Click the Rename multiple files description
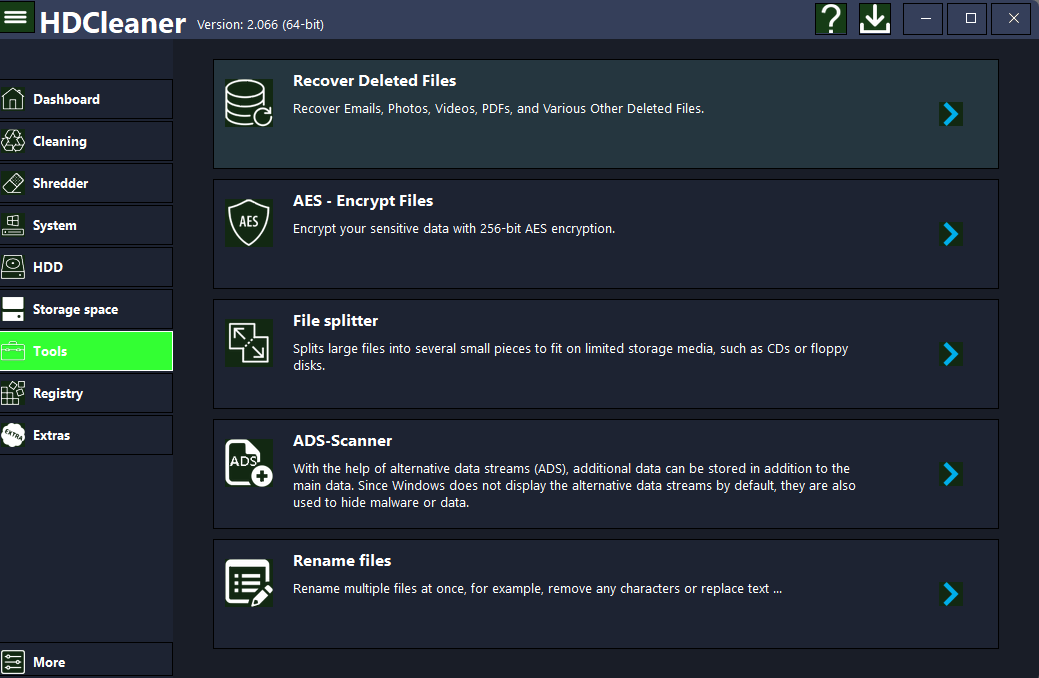The width and height of the screenshot is (1039, 678). [537, 589]
